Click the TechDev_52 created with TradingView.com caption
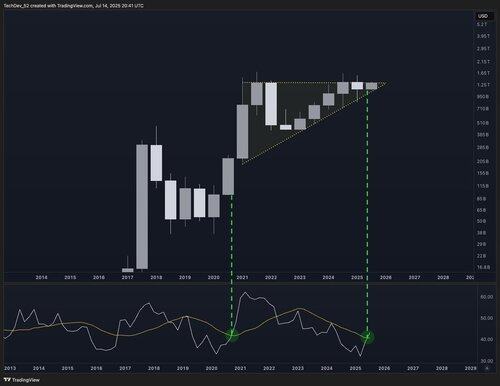The image size is (500, 386). click(74, 6)
